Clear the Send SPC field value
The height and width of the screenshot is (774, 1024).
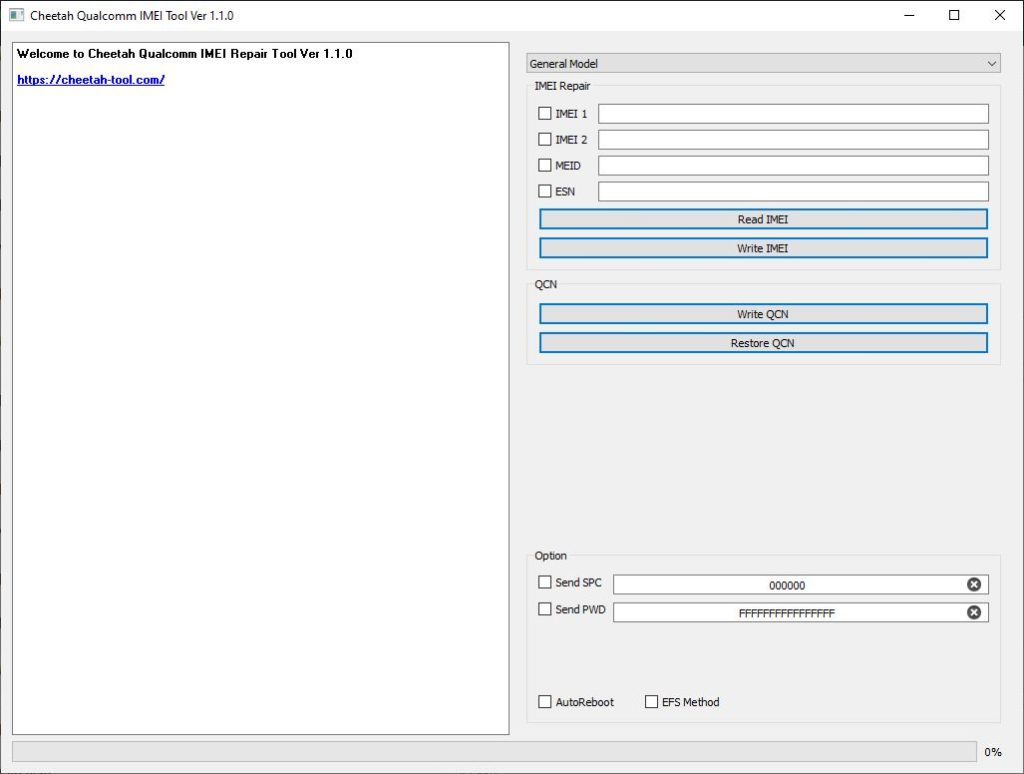tap(974, 583)
